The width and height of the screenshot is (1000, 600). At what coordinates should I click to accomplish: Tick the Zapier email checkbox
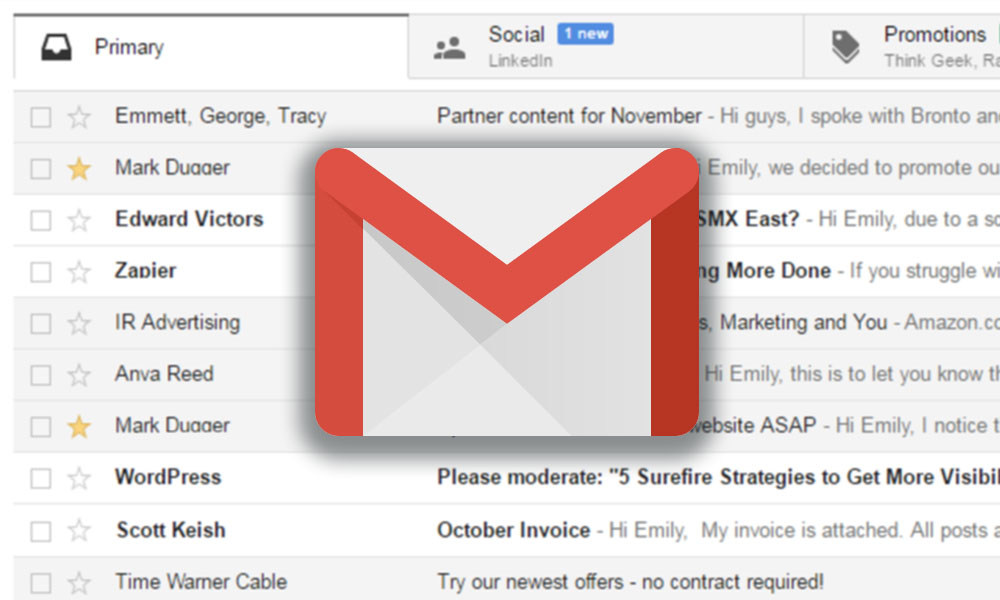tap(41, 272)
